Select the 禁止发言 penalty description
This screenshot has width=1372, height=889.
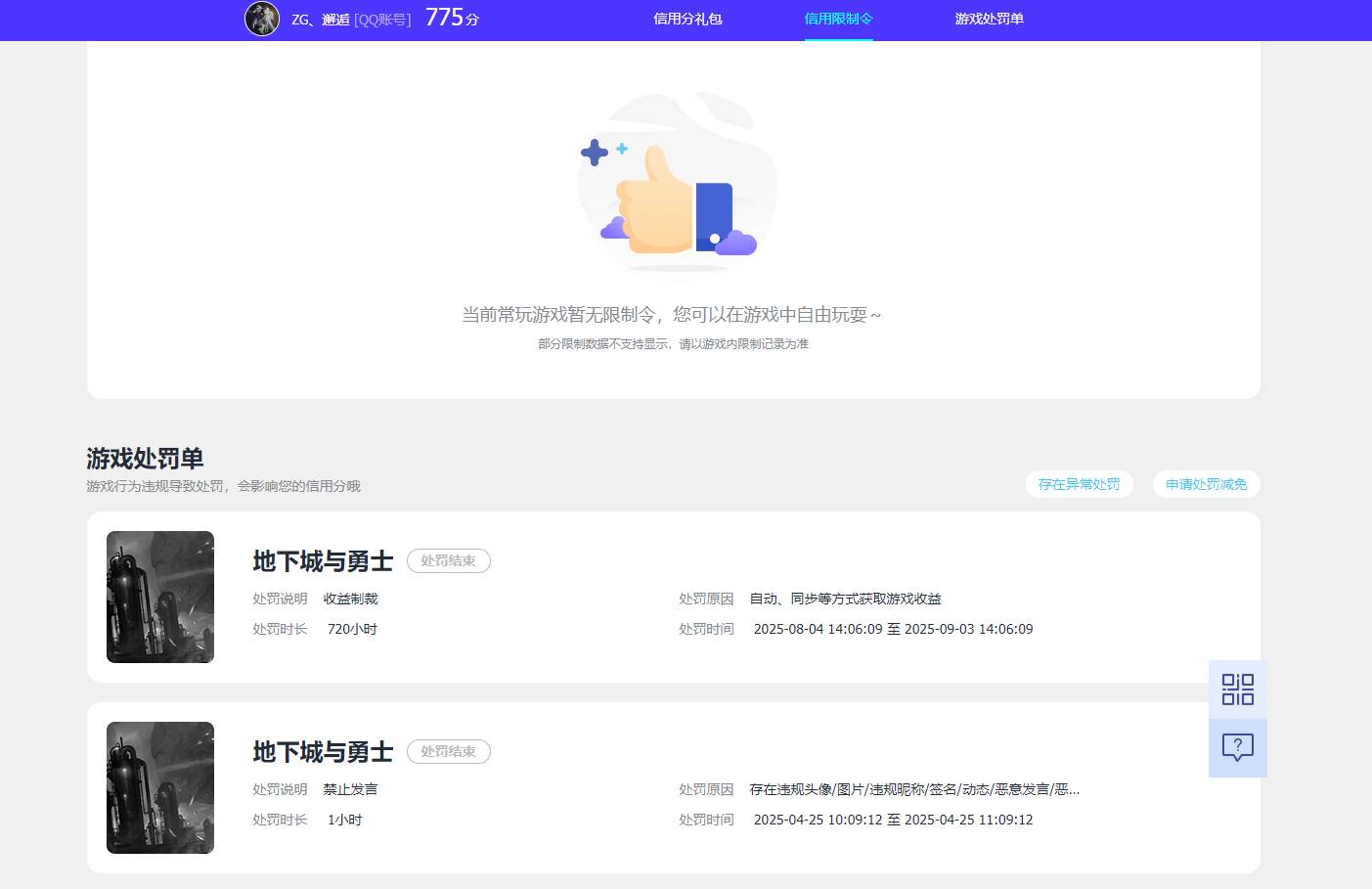point(350,789)
